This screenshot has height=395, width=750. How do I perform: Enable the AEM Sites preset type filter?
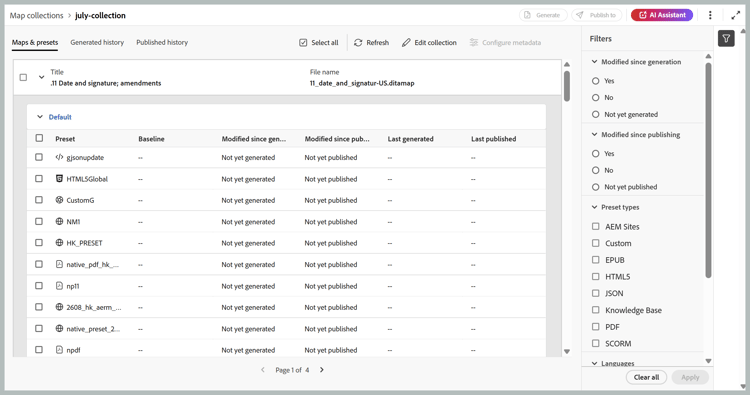click(x=596, y=226)
